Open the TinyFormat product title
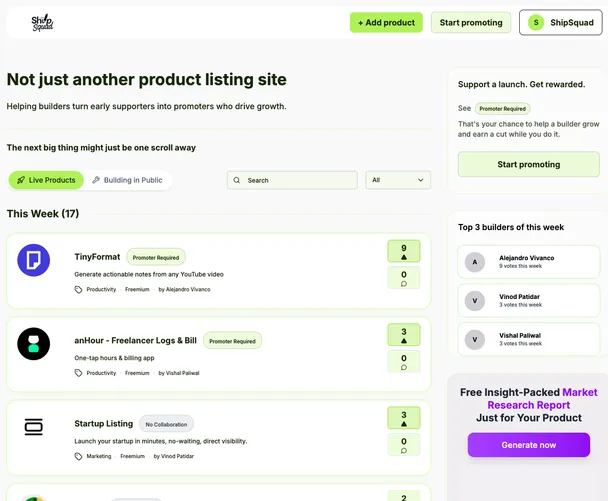The height and width of the screenshot is (501, 608). pyautogui.click(x=97, y=257)
